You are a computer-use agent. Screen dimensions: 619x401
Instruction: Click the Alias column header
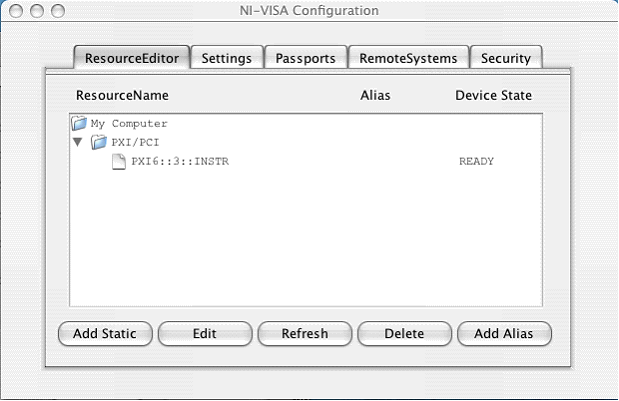[374, 96]
